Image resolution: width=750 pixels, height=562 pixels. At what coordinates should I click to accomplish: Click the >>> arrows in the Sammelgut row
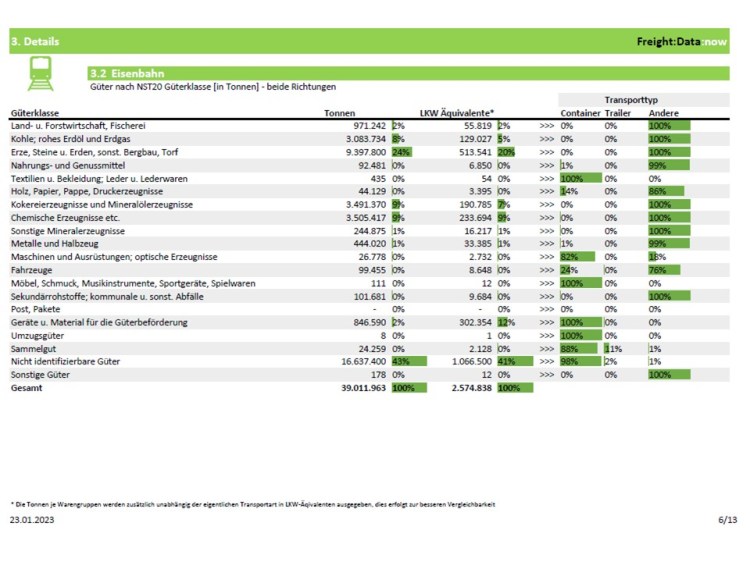[546, 348]
